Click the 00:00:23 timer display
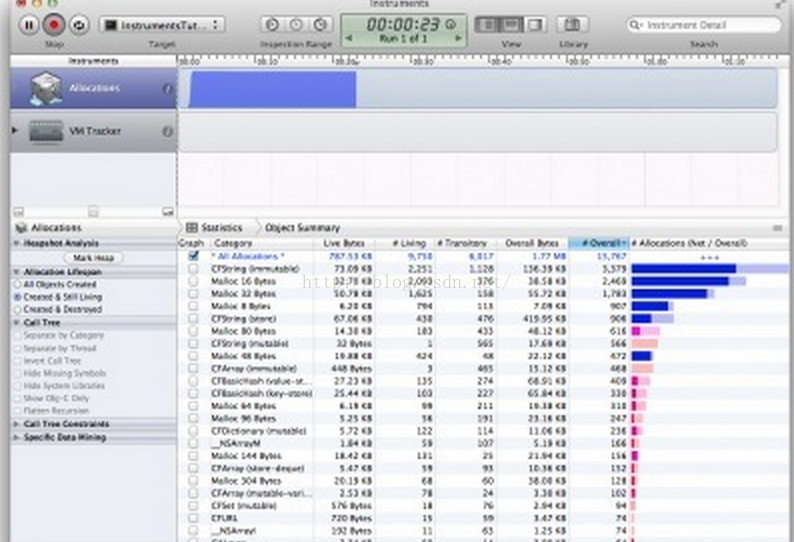 [x=404, y=24]
